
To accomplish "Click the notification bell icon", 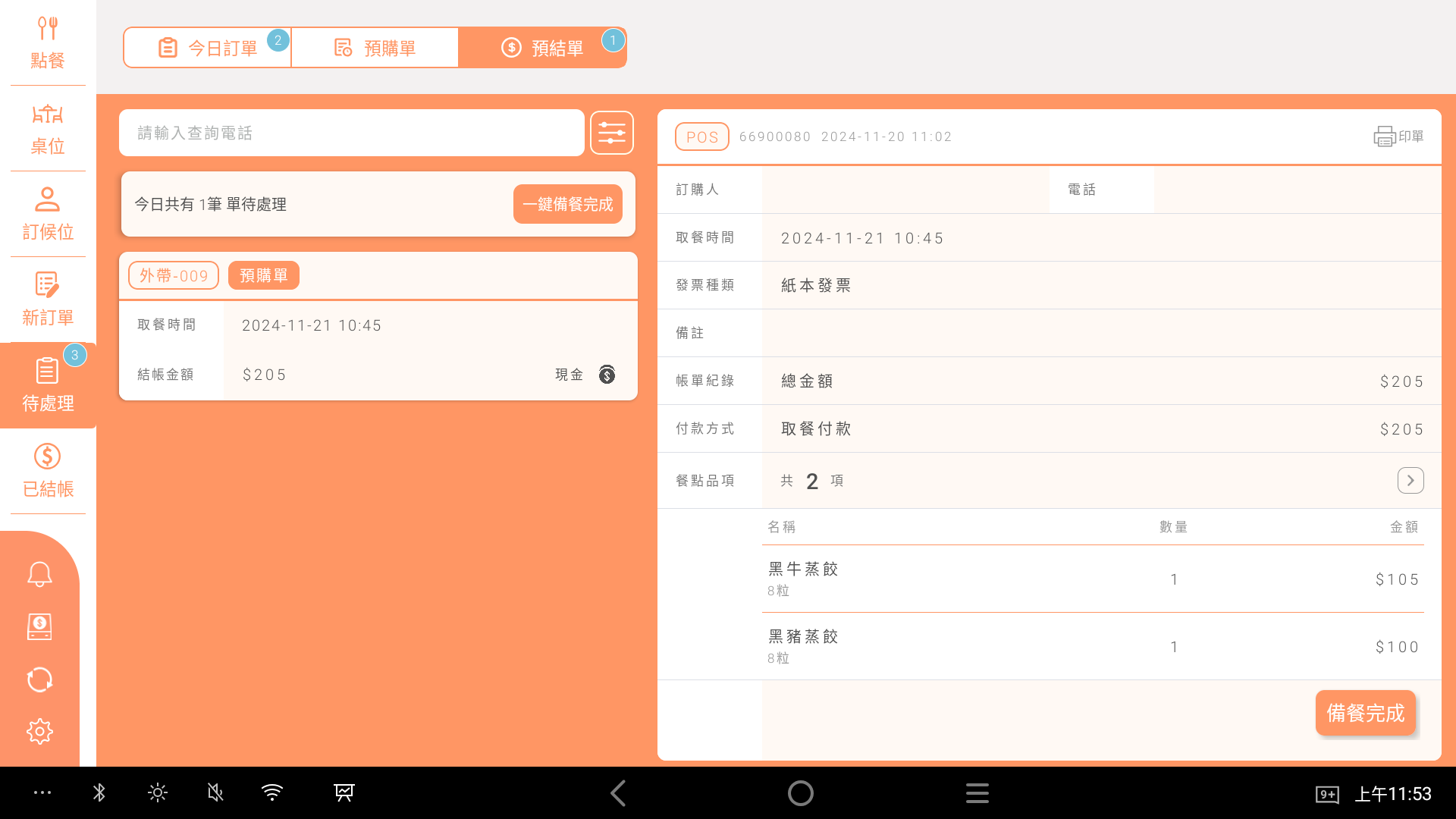I will point(39,574).
